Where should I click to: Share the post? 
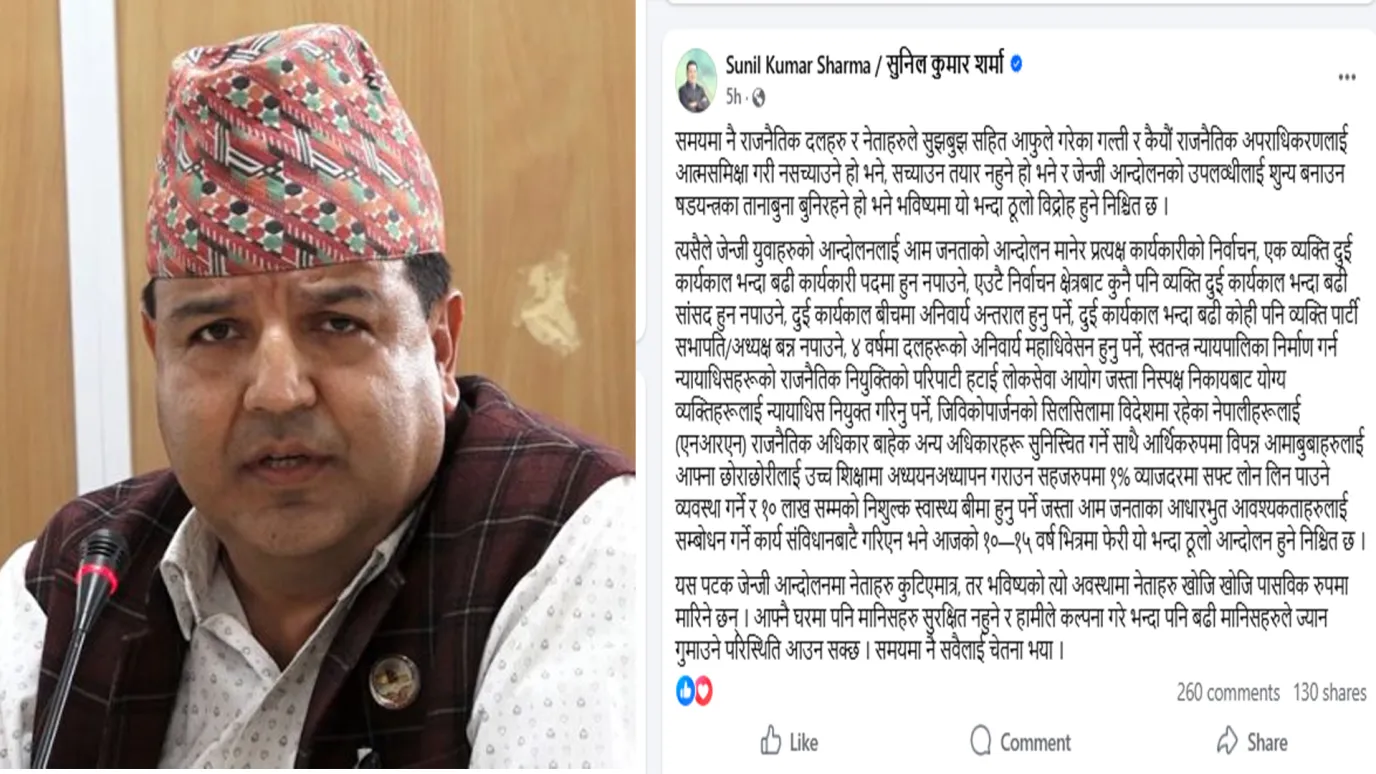click(1252, 742)
